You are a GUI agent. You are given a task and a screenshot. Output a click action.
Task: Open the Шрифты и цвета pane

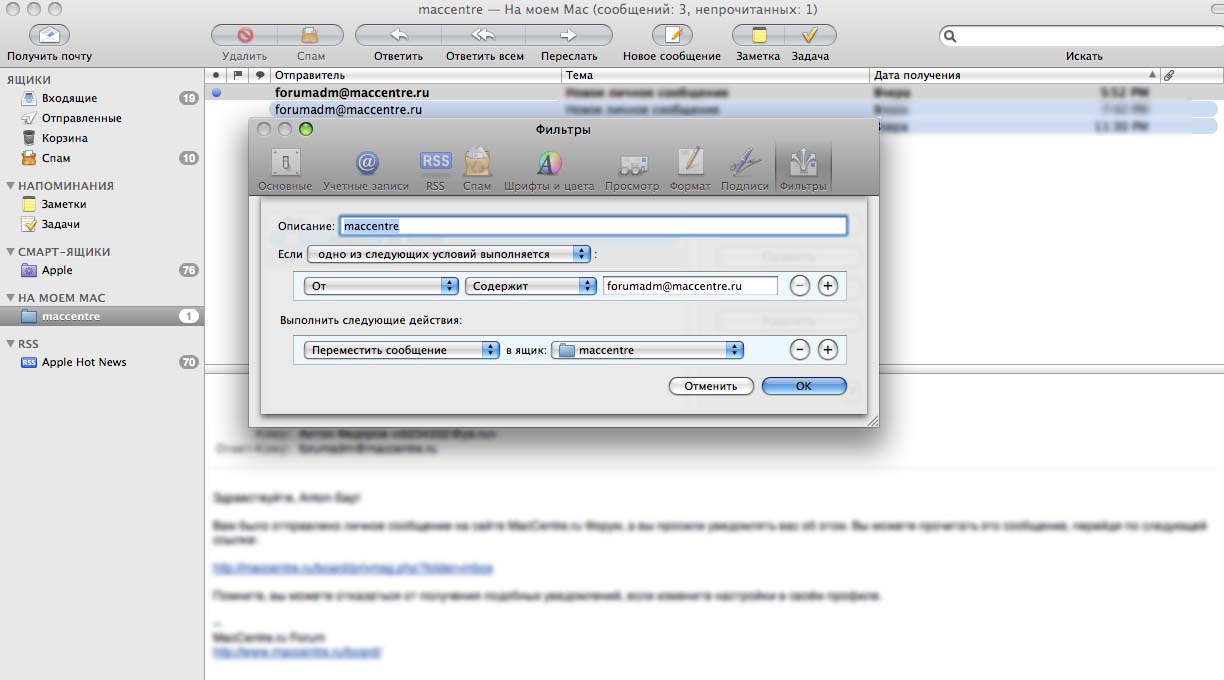[549, 169]
